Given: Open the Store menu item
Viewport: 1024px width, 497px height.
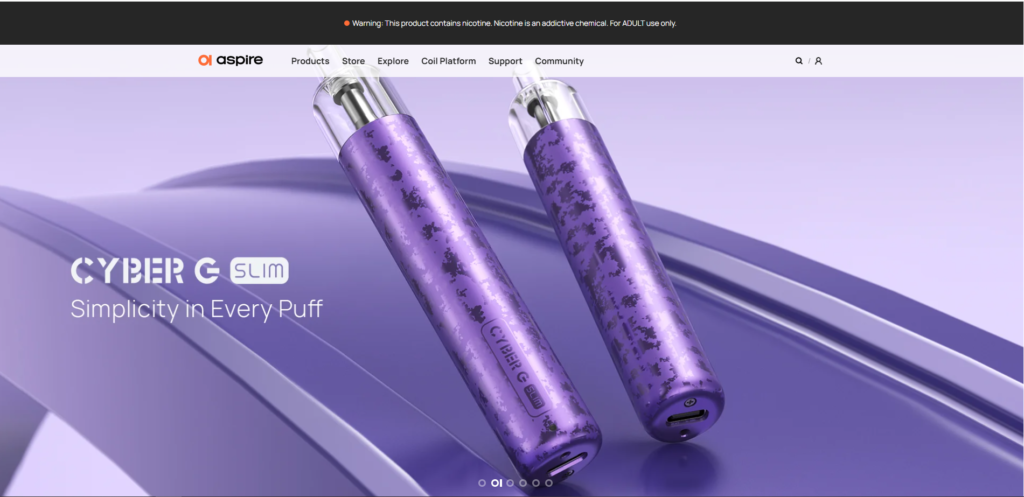Looking at the screenshot, I should [x=353, y=61].
